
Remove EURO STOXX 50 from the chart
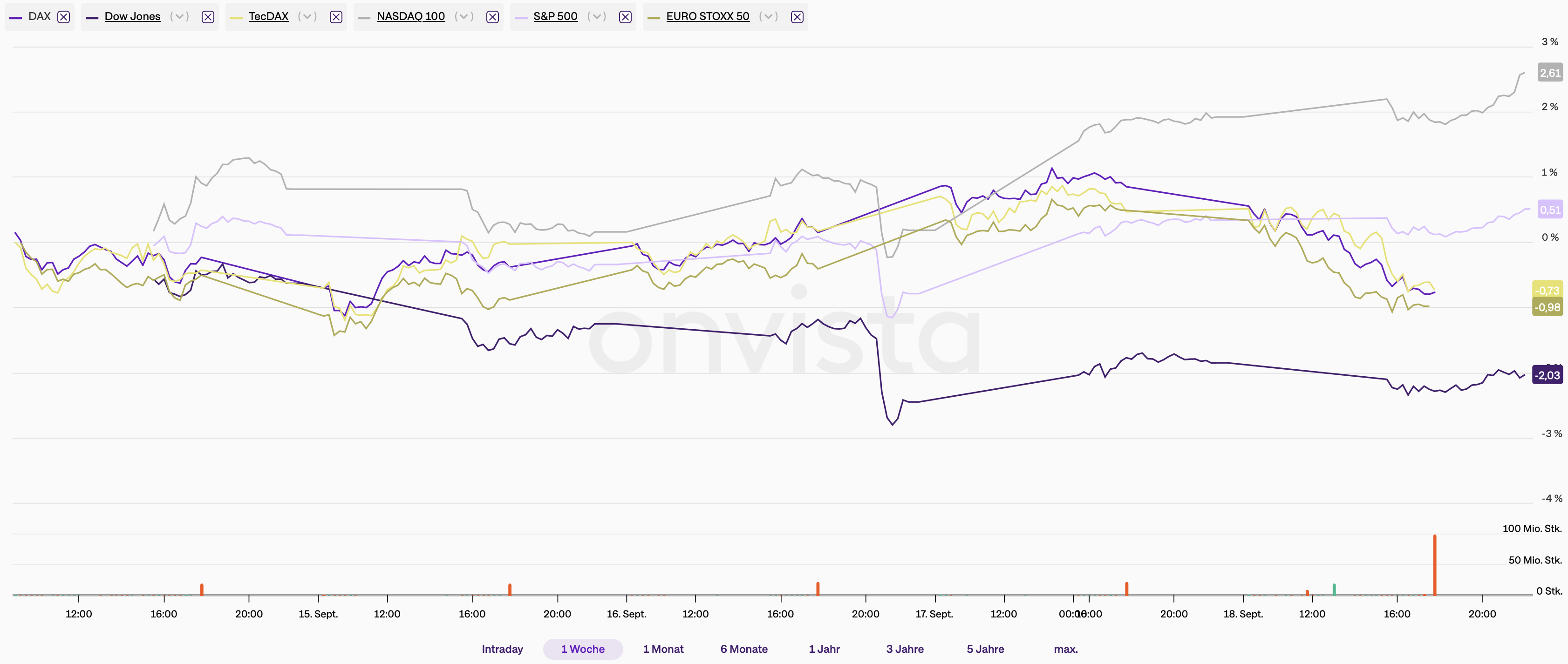point(797,17)
